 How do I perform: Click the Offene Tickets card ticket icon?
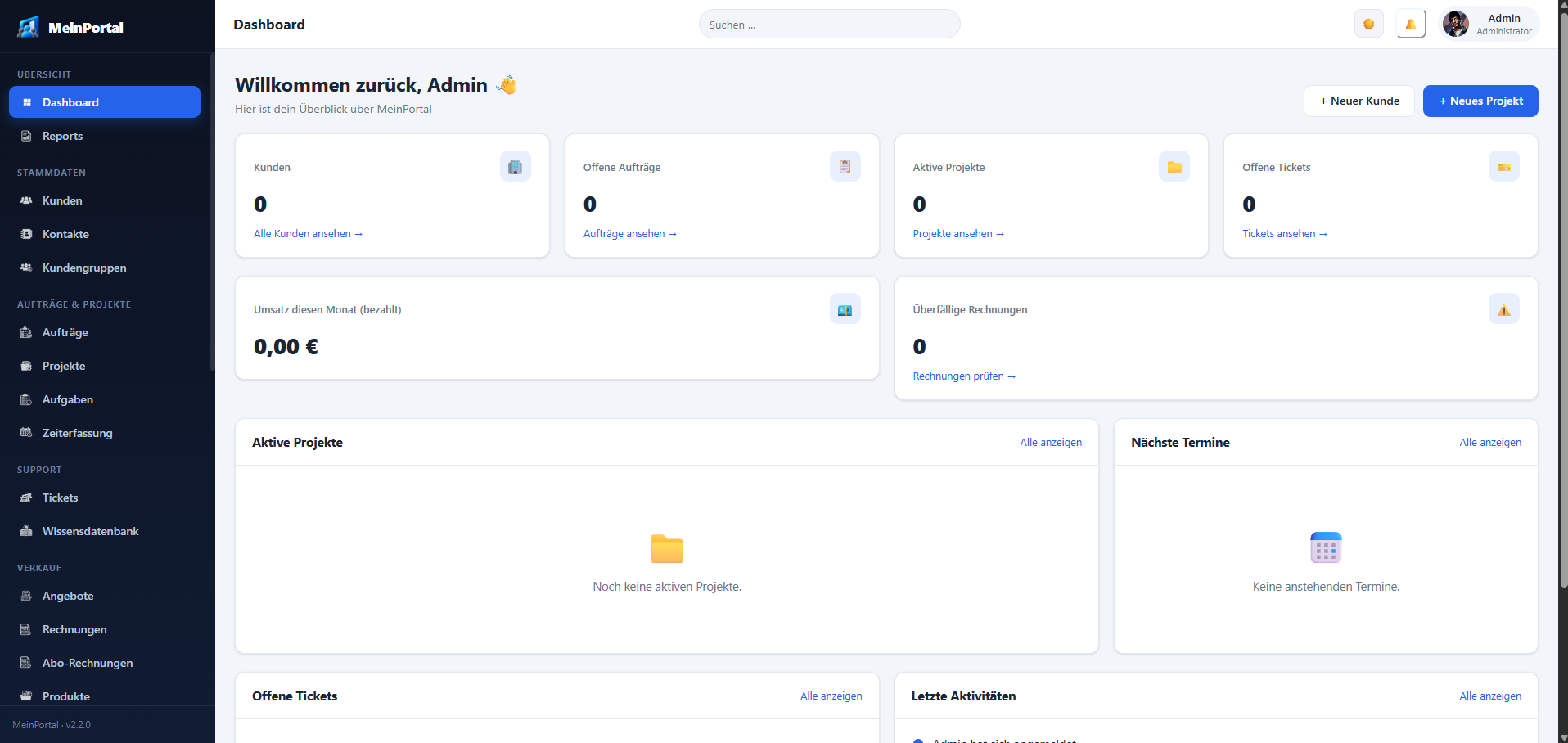tap(1503, 167)
